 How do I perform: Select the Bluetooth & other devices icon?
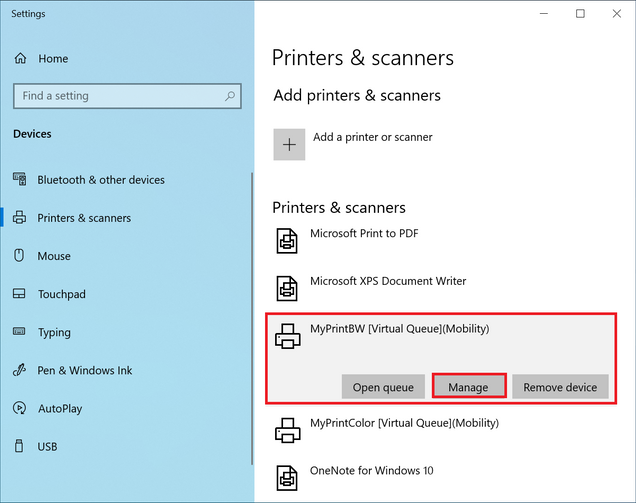pyautogui.click(x=19, y=179)
